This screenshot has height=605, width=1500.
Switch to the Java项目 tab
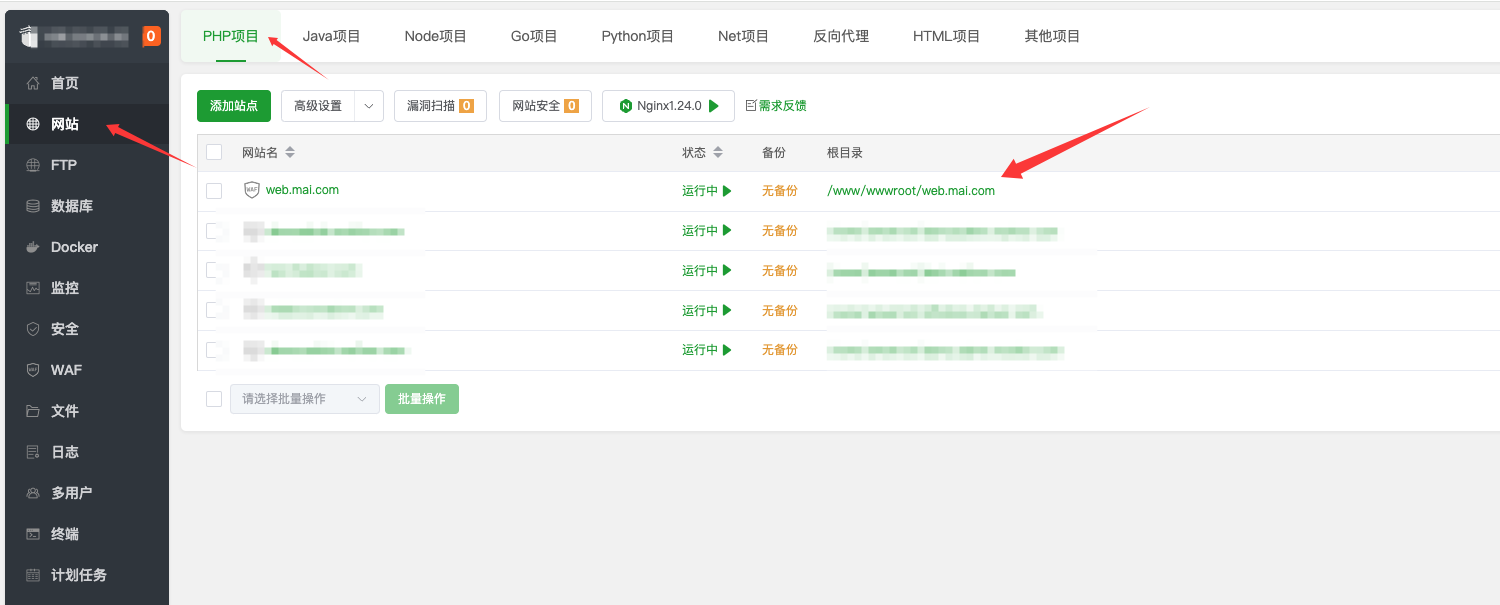331,36
